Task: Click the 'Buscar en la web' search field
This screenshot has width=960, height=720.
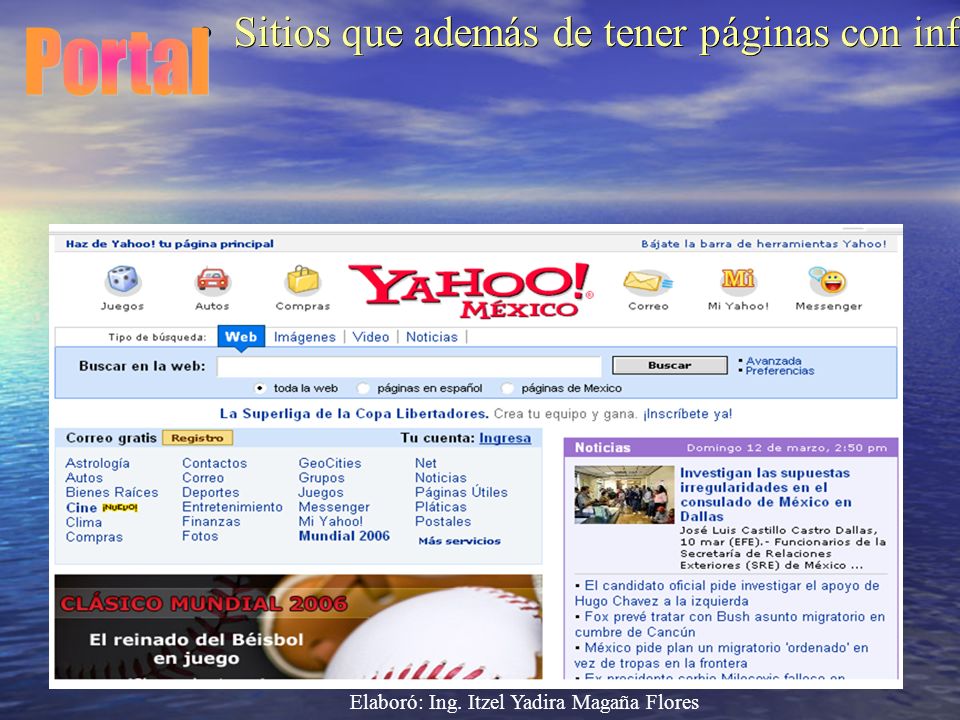Action: [x=409, y=366]
